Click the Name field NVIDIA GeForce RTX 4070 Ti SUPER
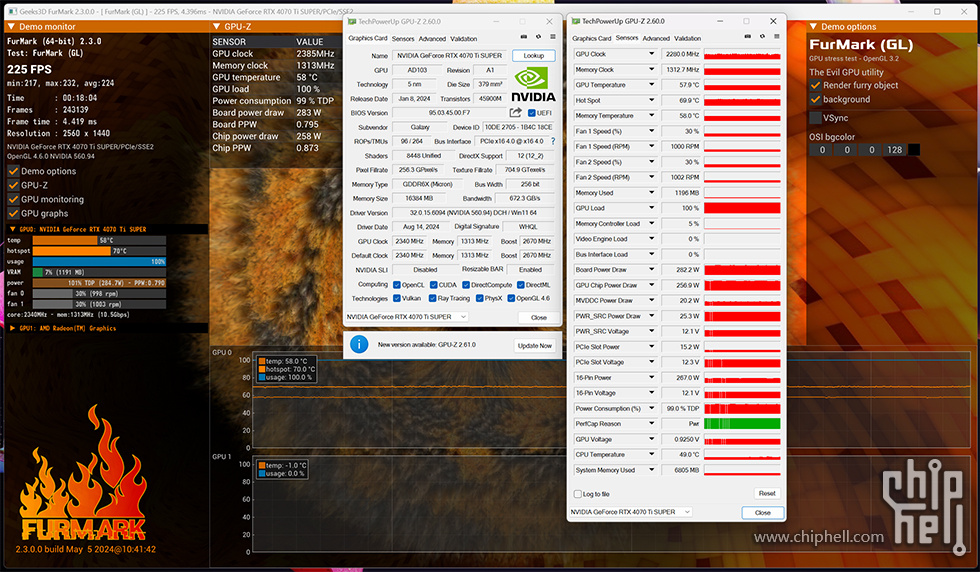980x572 pixels. 449,56
